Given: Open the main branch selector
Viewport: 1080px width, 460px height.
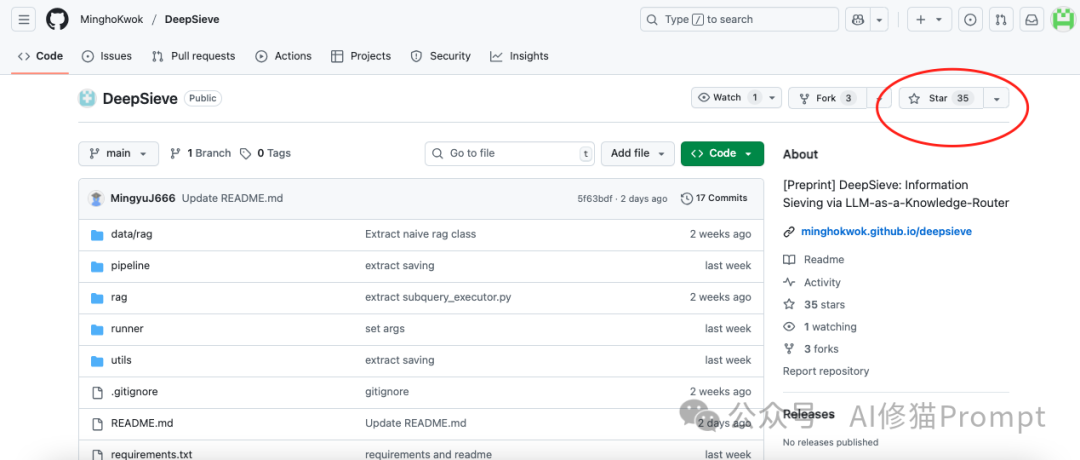Looking at the screenshot, I should point(118,154).
